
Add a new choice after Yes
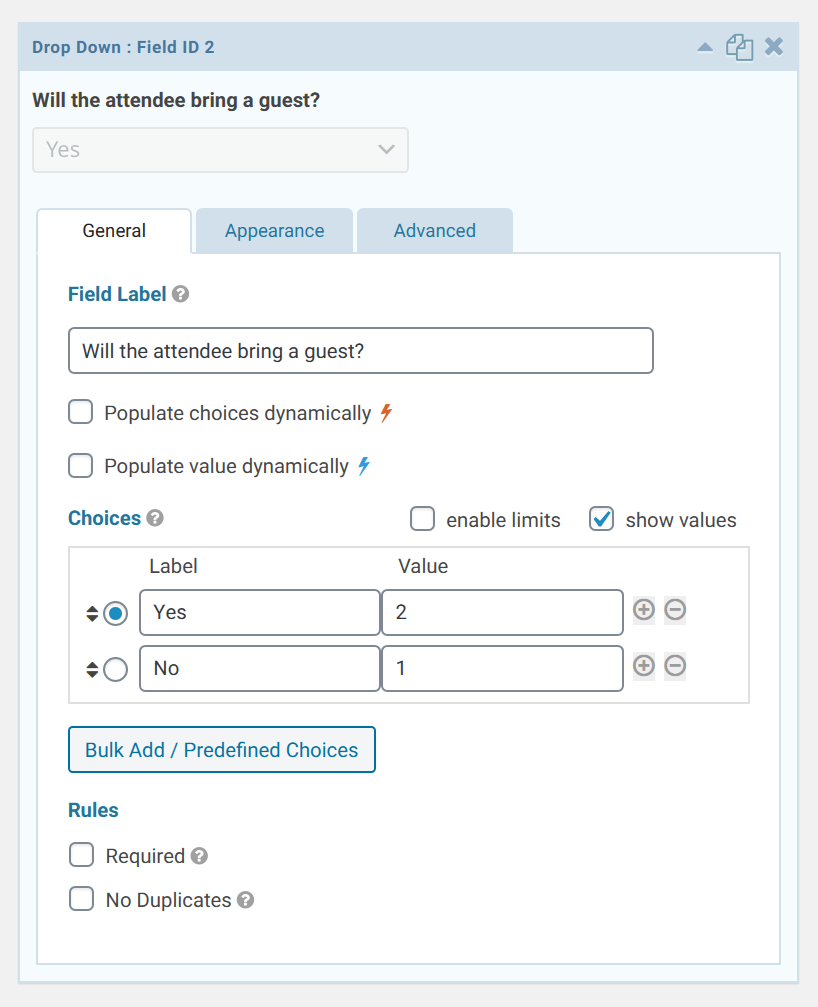tap(644, 610)
